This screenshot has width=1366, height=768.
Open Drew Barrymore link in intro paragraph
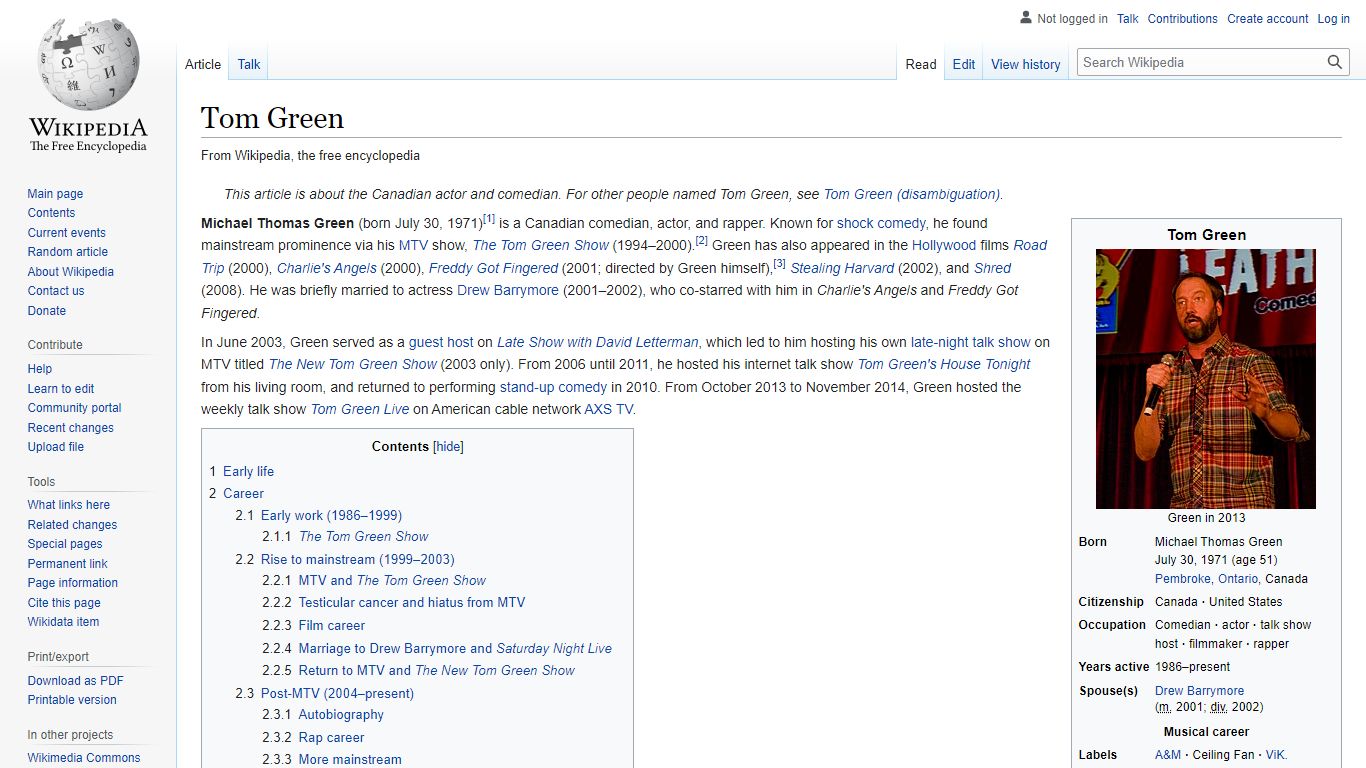click(507, 290)
